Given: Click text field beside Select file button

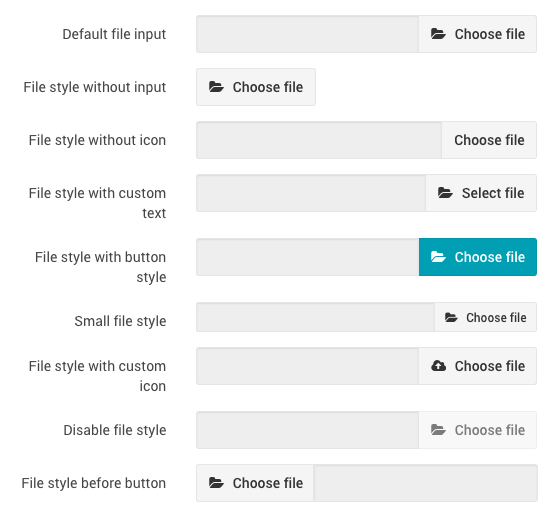Looking at the screenshot, I should click(311, 193).
